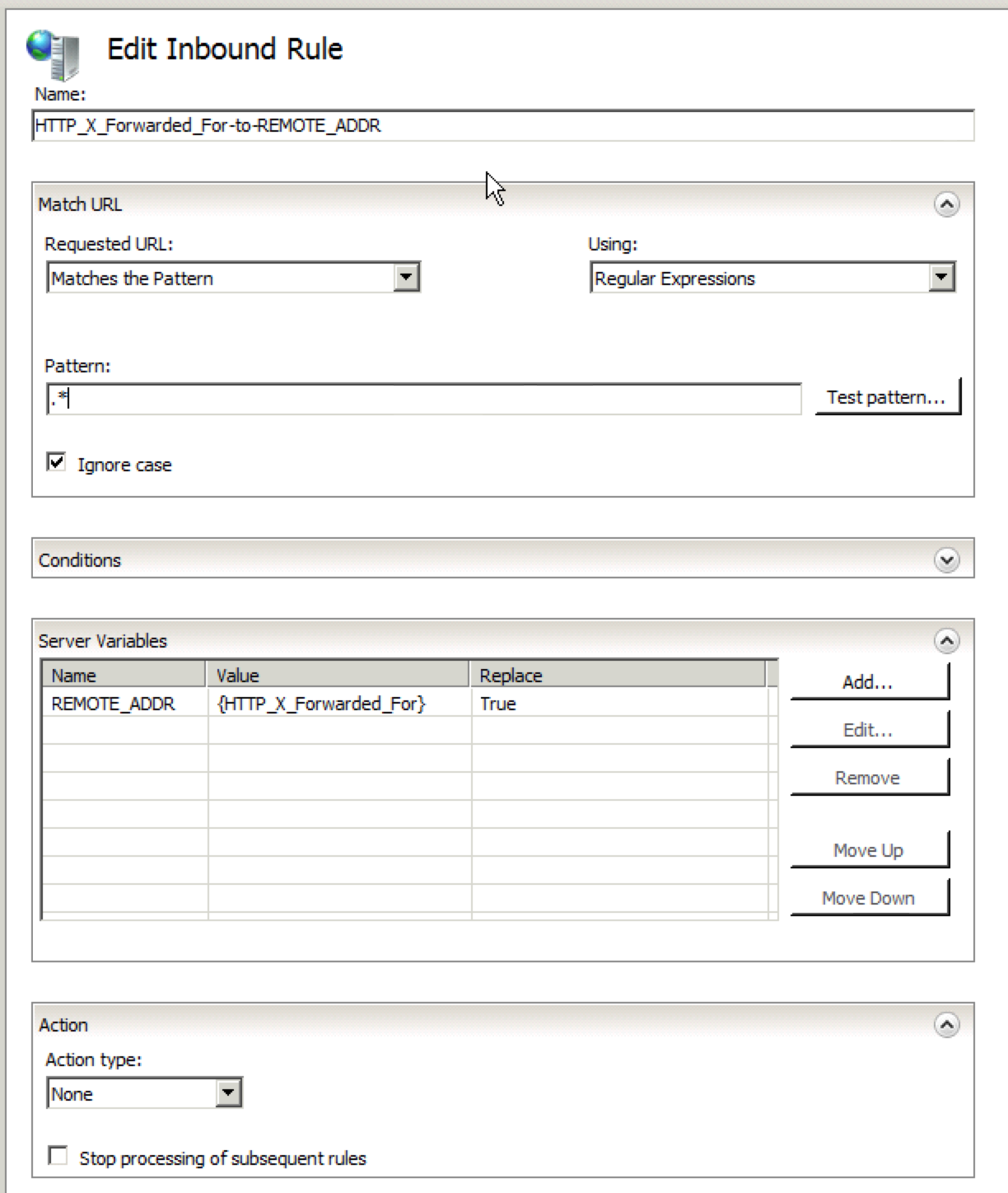Click the Edit server variable button
The width and height of the screenshot is (1008, 1193).
pyautogui.click(x=870, y=730)
